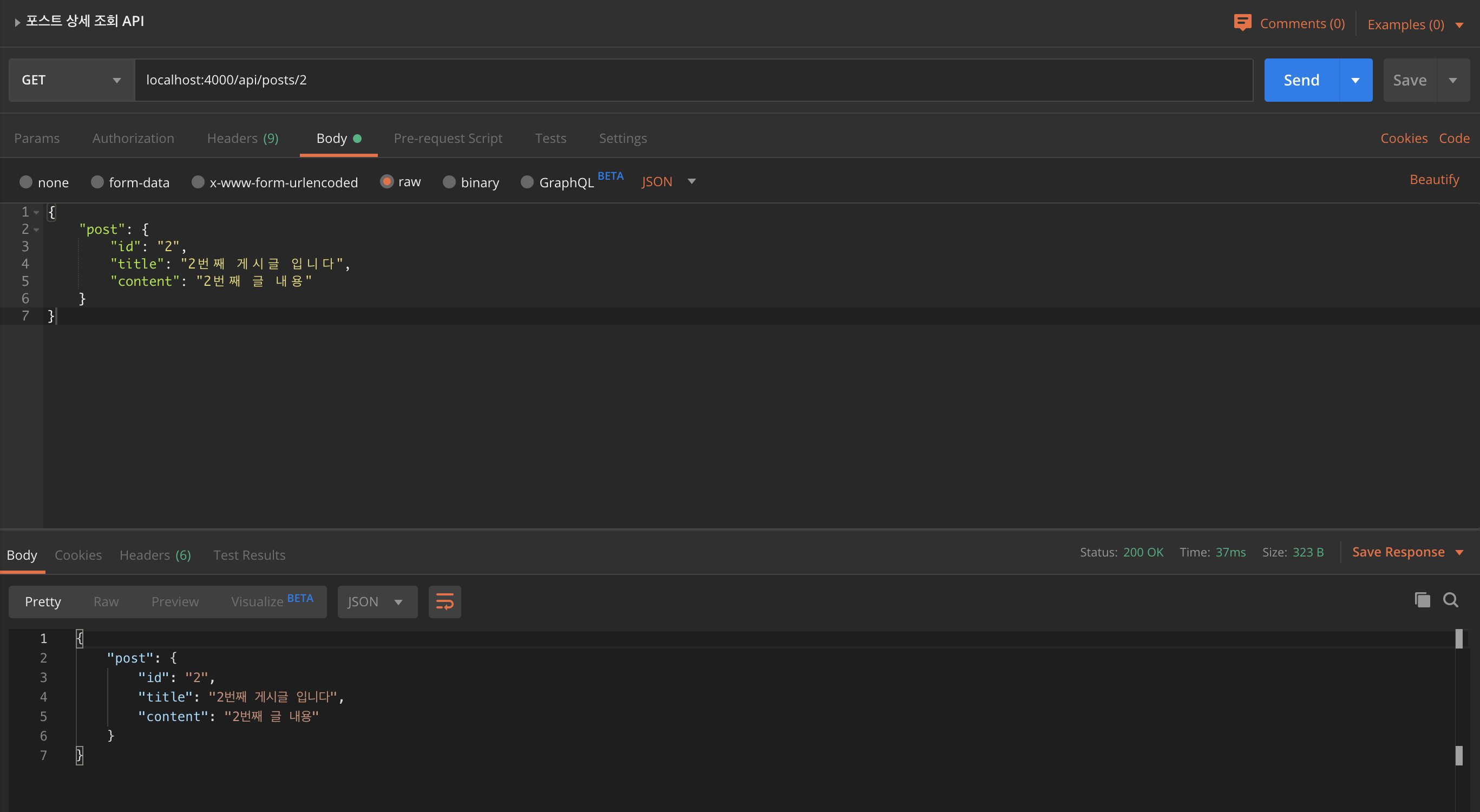Viewport: 1480px width, 812px height.
Task: Select the binary body radio button
Action: pos(449,182)
